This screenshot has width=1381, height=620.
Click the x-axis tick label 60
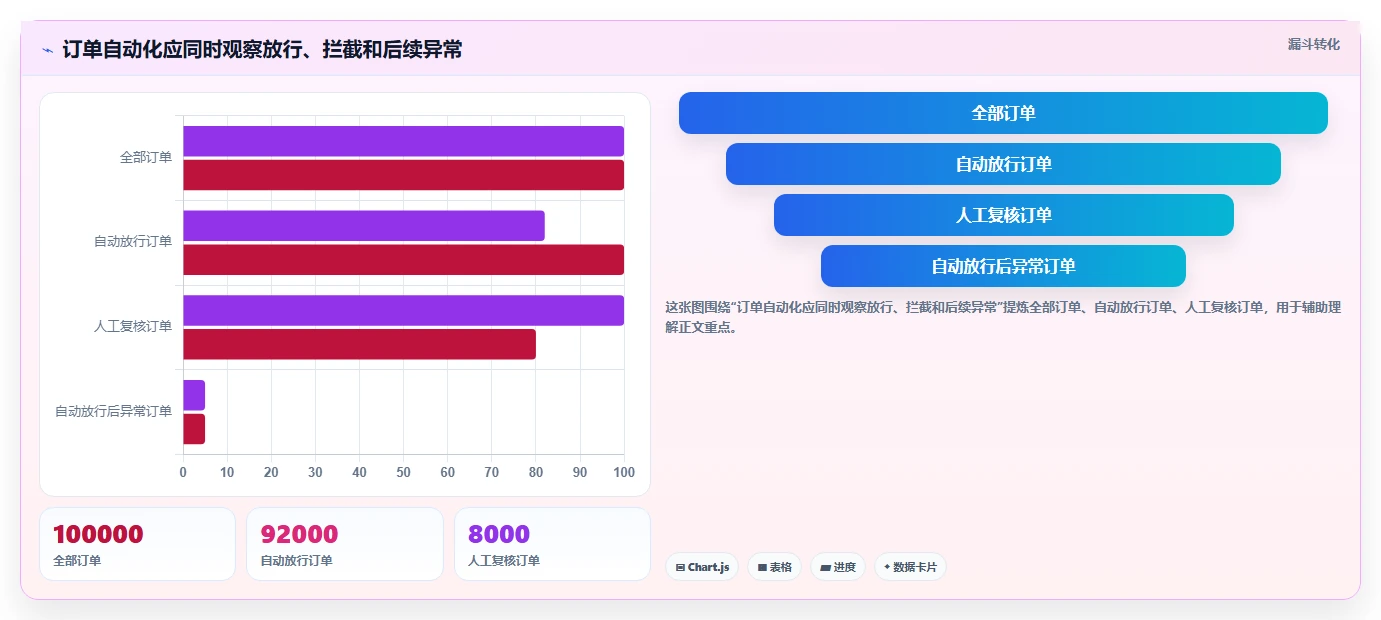[x=447, y=472]
